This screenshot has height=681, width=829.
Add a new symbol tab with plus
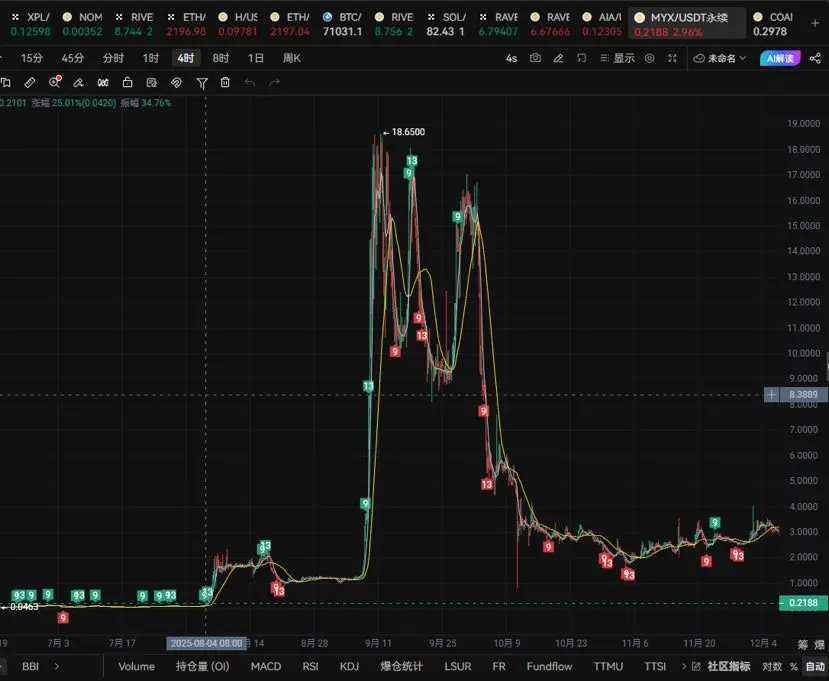(815, 24)
